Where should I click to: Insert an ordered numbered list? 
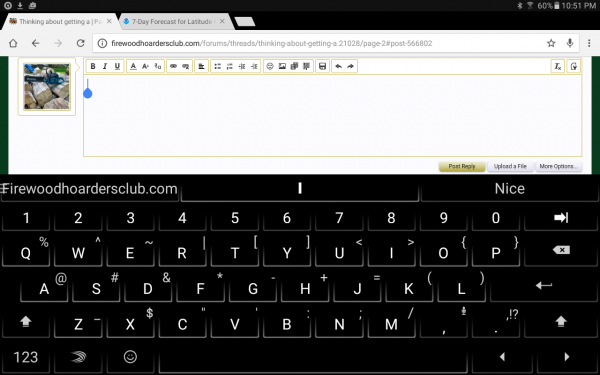tap(230, 66)
